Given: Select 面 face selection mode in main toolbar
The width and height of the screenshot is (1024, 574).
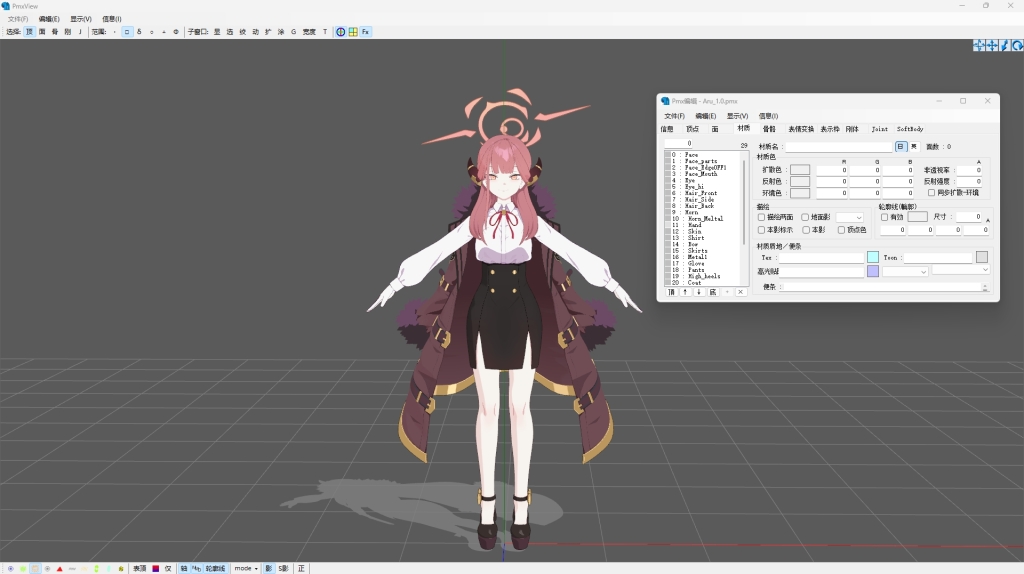Looking at the screenshot, I should coord(42,31).
